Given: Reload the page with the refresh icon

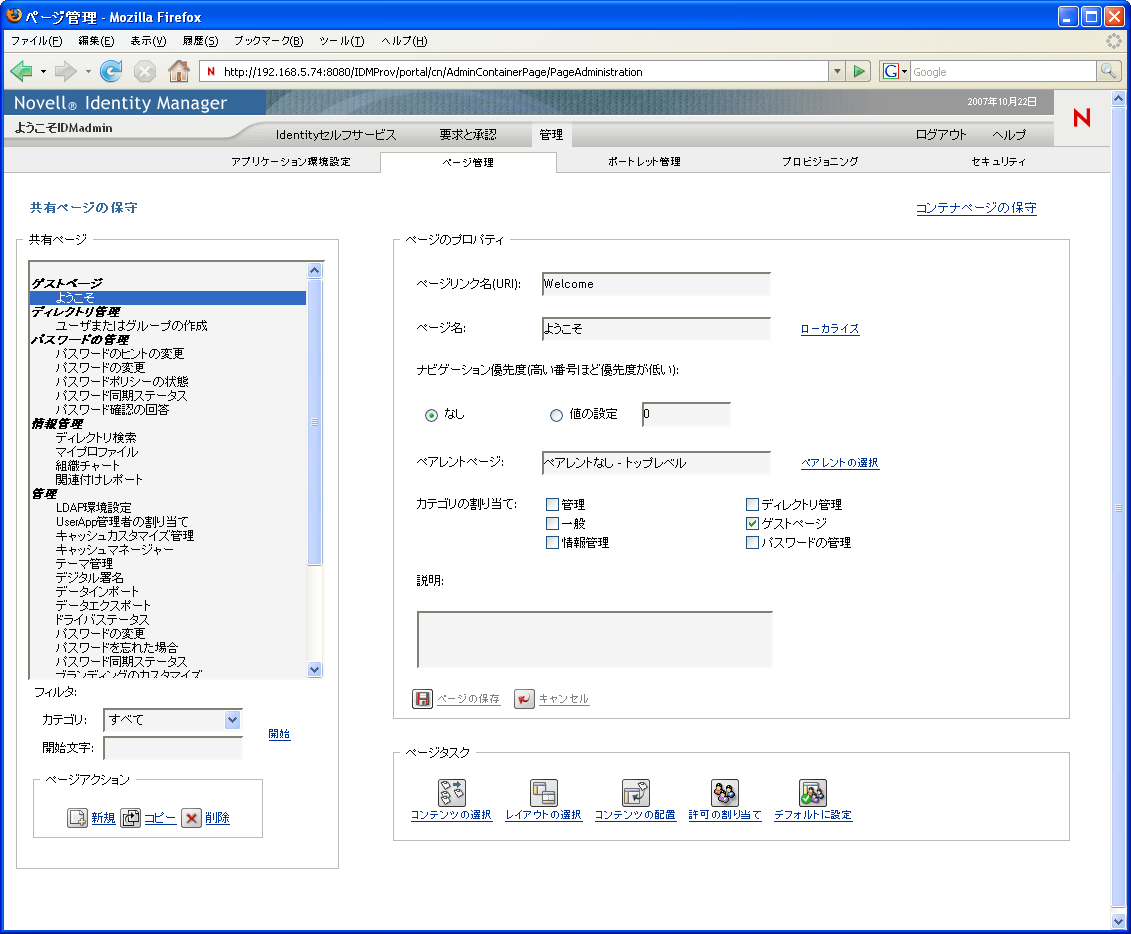Looking at the screenshot, I should pyautogui.click(x=111, y=71).
